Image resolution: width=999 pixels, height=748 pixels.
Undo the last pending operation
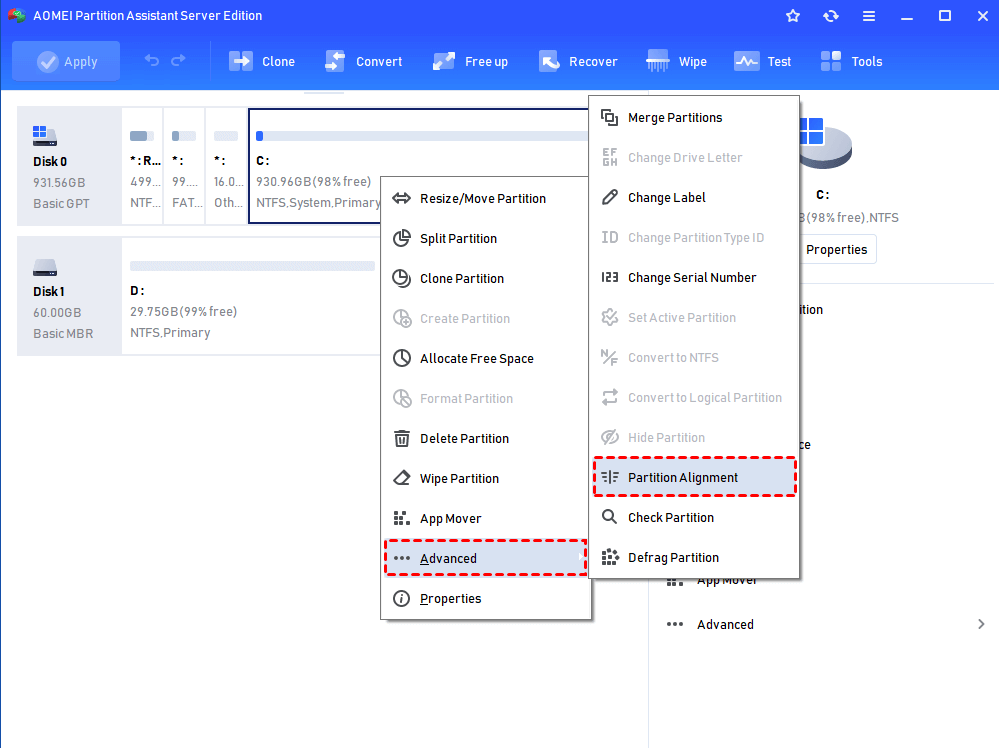[152, 61]
